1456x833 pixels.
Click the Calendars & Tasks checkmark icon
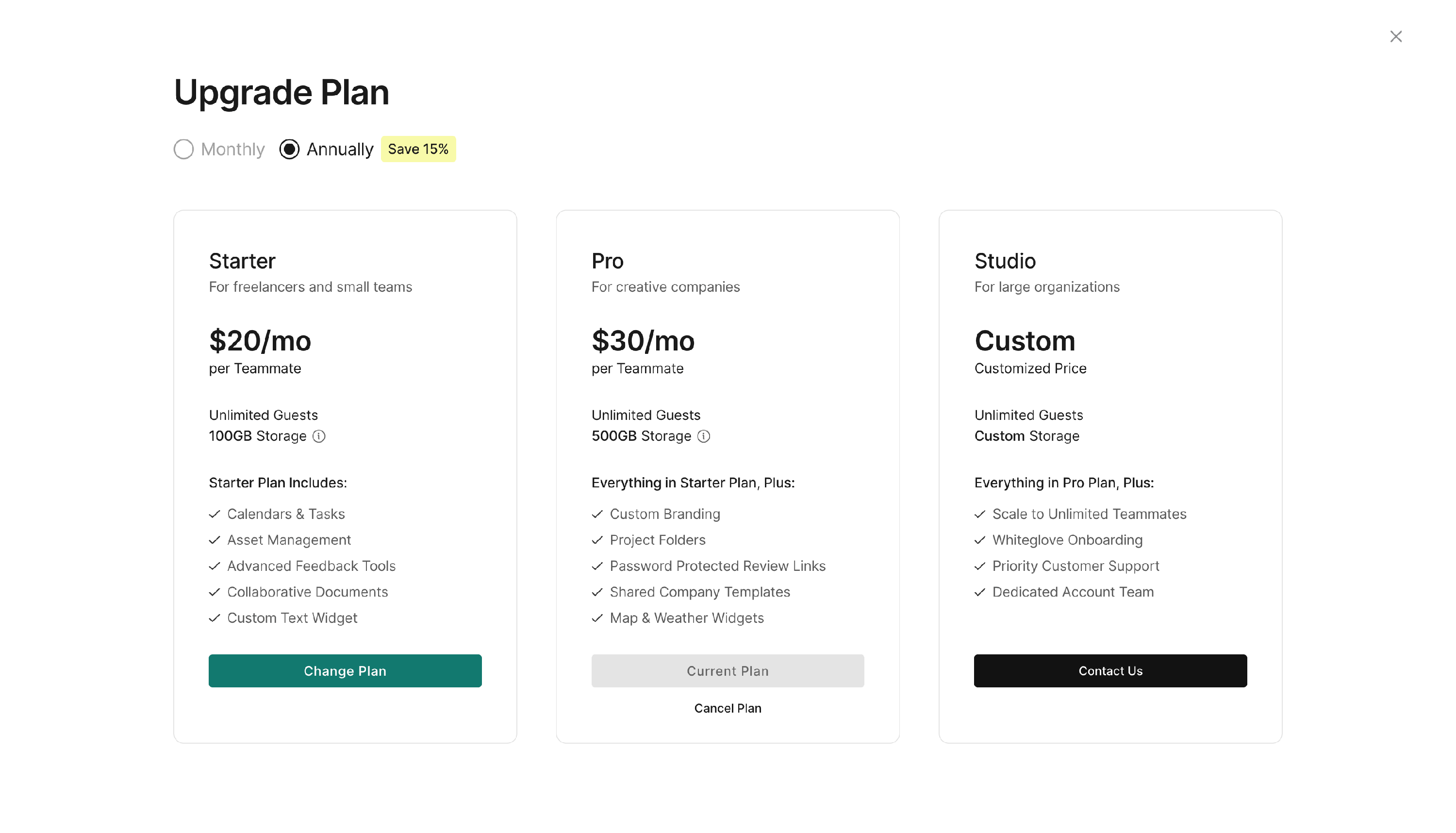pos(215,515)
